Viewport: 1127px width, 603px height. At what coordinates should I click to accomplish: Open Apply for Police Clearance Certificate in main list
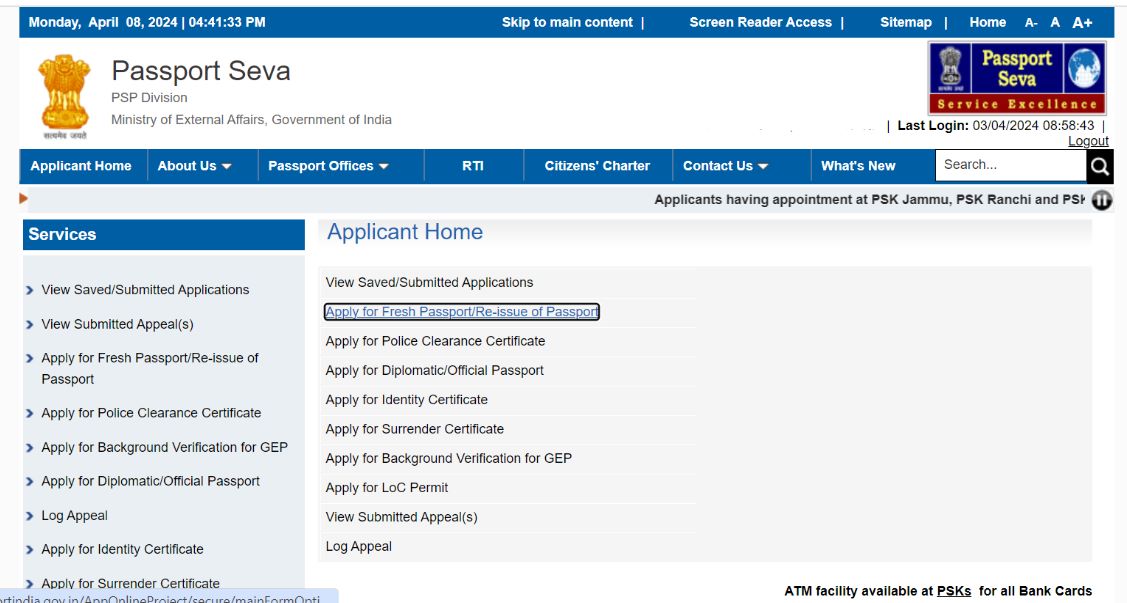(x=435, y=341)
